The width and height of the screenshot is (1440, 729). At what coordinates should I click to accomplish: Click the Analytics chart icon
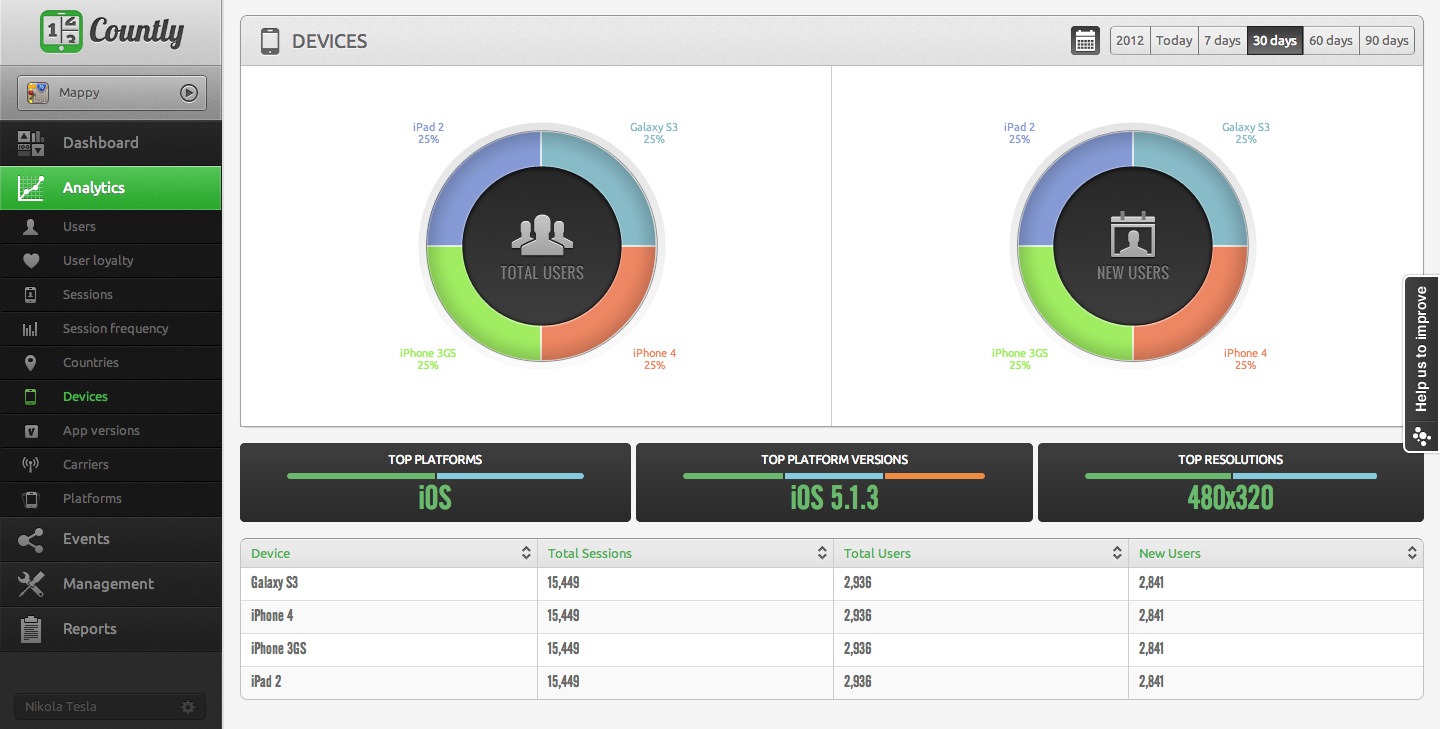click(x=31, y=188)
